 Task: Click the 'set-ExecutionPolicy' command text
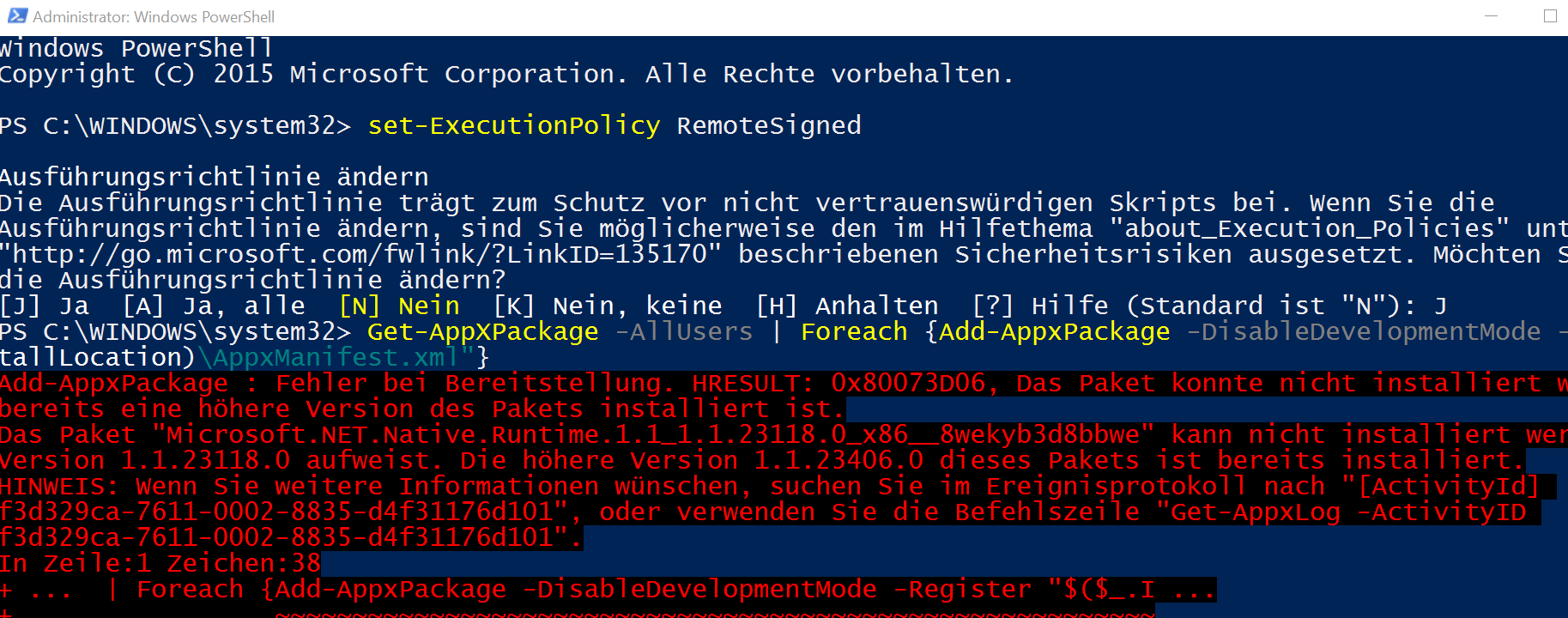pyautogui.click(x=514, y=125)
